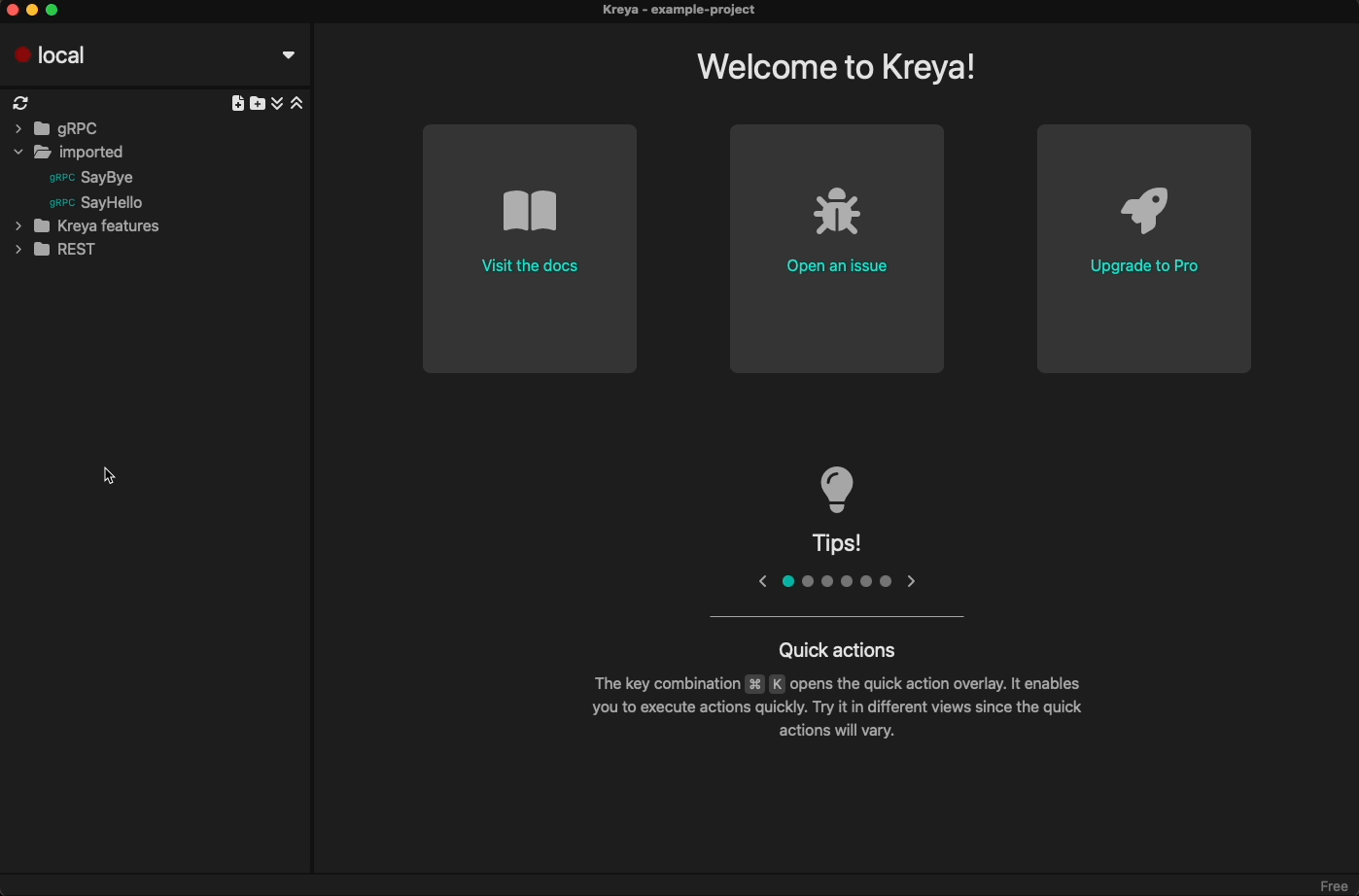Screen dimensions: 1359x896
Task: Add a new folder to the project
Action: (x=258, y=104)
